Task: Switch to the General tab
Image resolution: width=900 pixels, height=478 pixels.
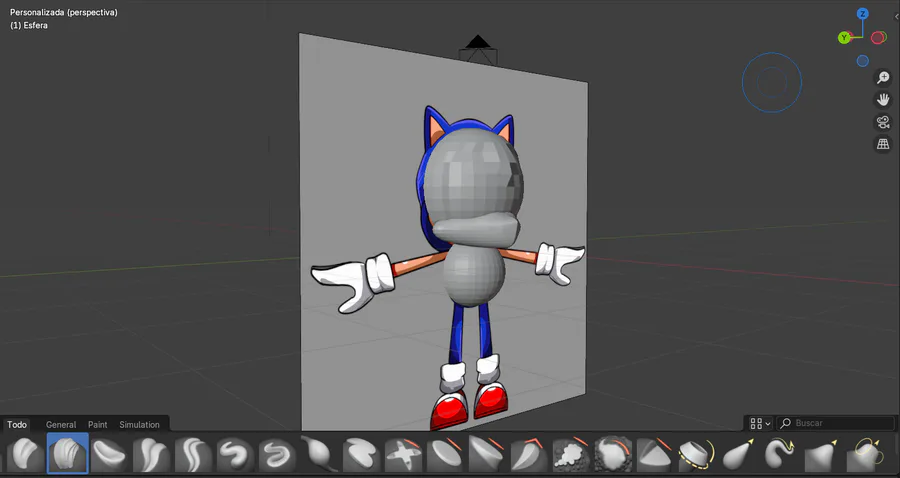Action: click(61, 425)
